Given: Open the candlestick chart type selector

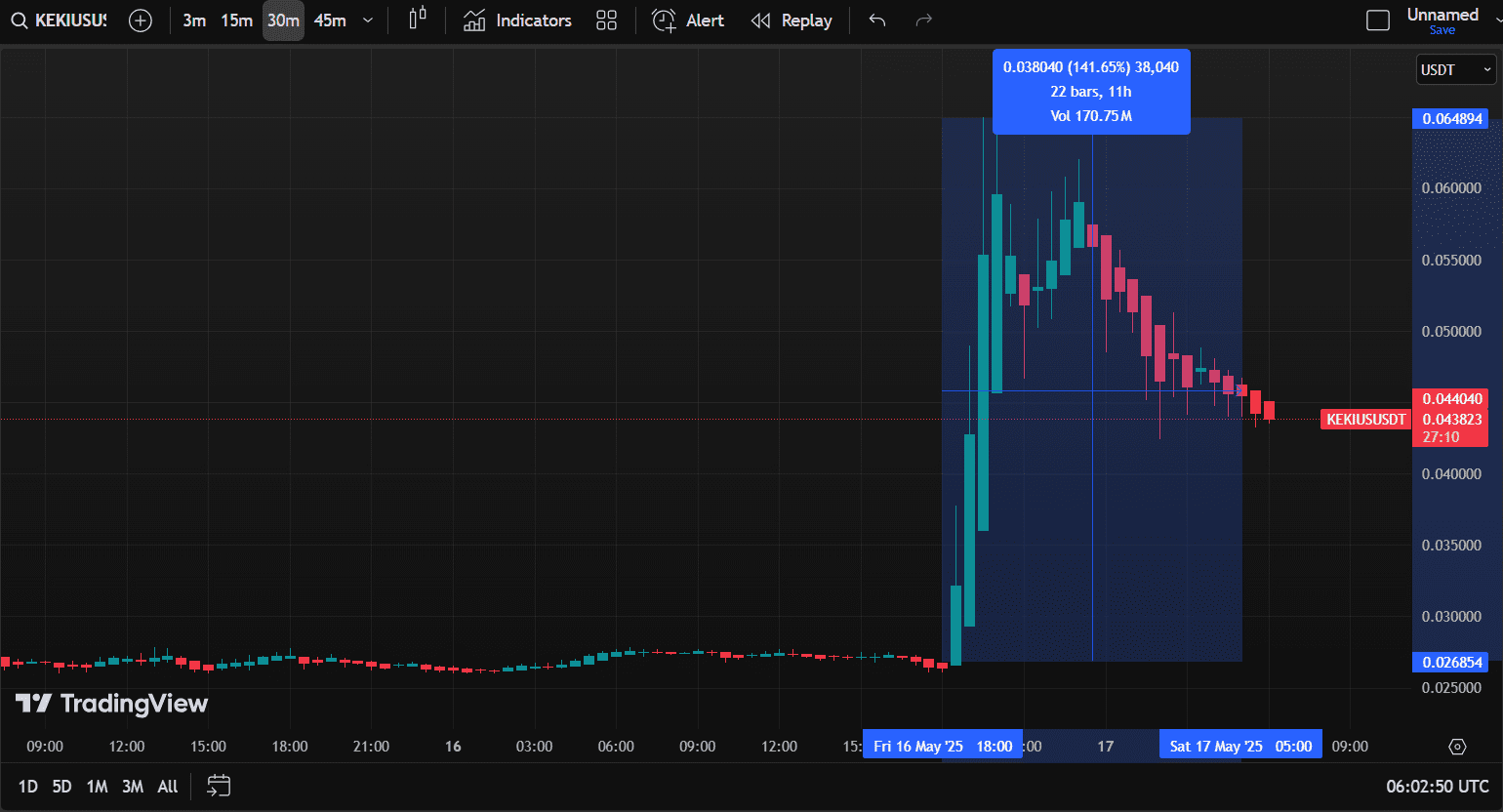Looking at the screenshot, I should click(418, 20).
